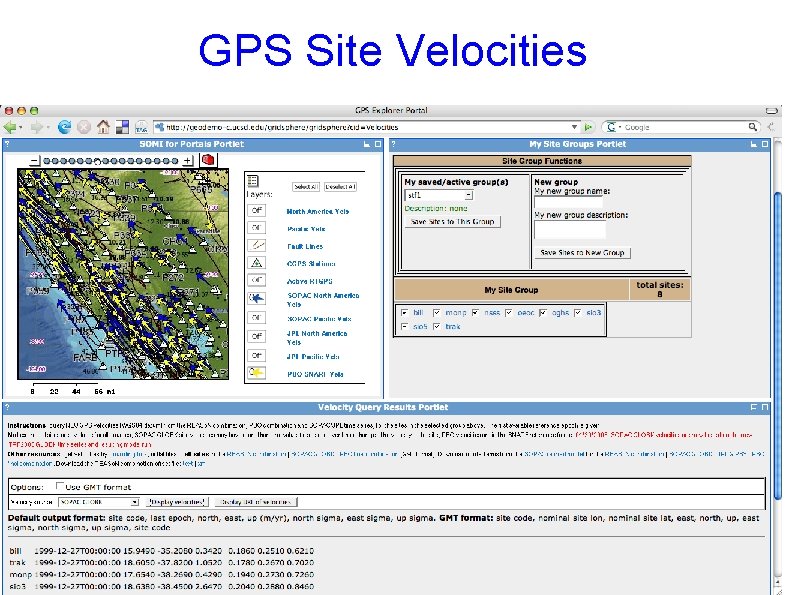The image size is (794, 595).
Task: Click the red cube icon above the map
Action: pos(208,160)
